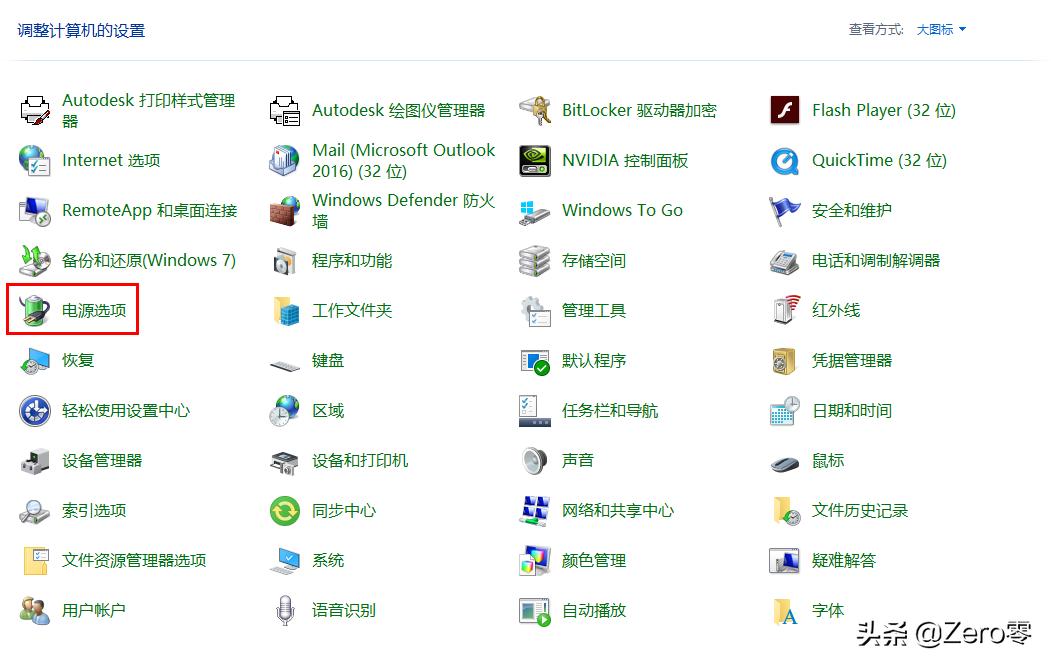Open the 工作文件夹 icon

point(285,310)
